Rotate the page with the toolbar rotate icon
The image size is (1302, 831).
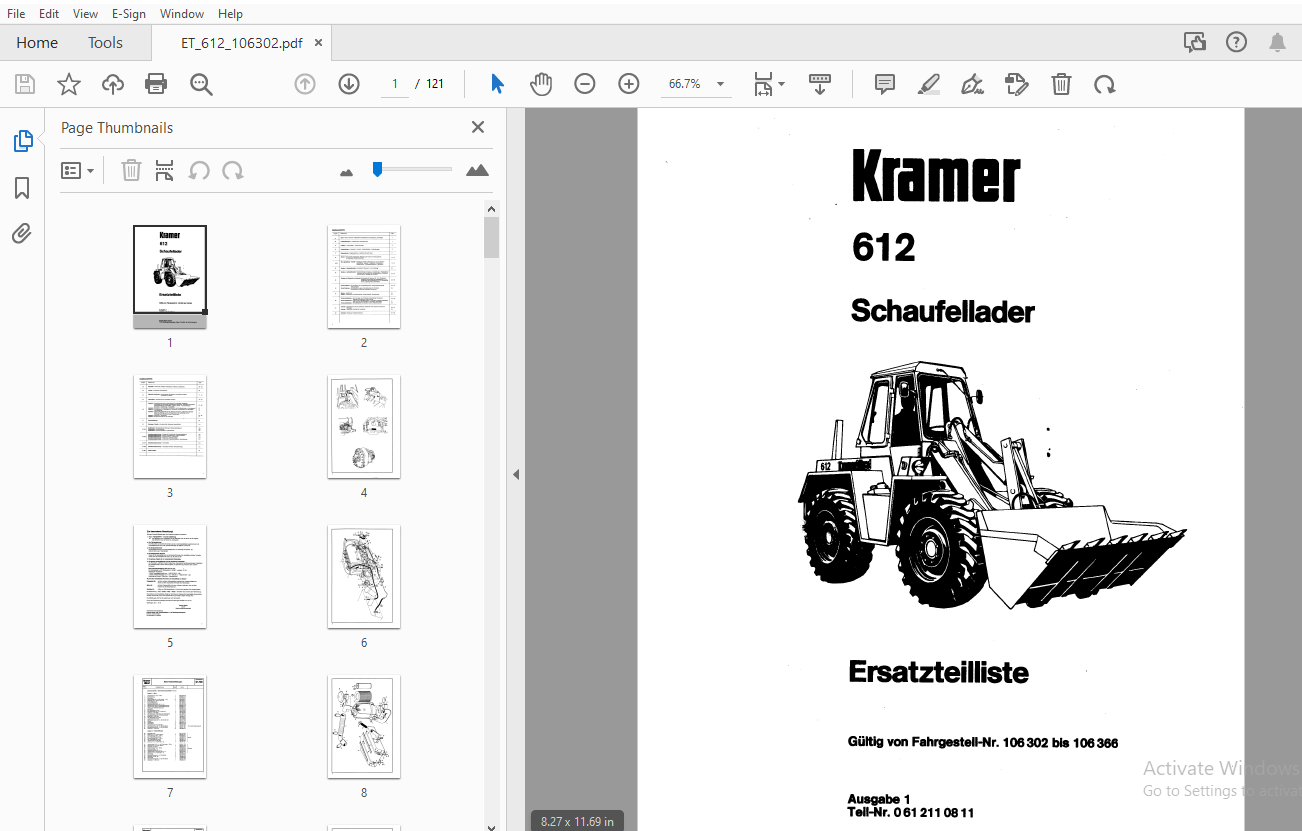point(1105,84)
